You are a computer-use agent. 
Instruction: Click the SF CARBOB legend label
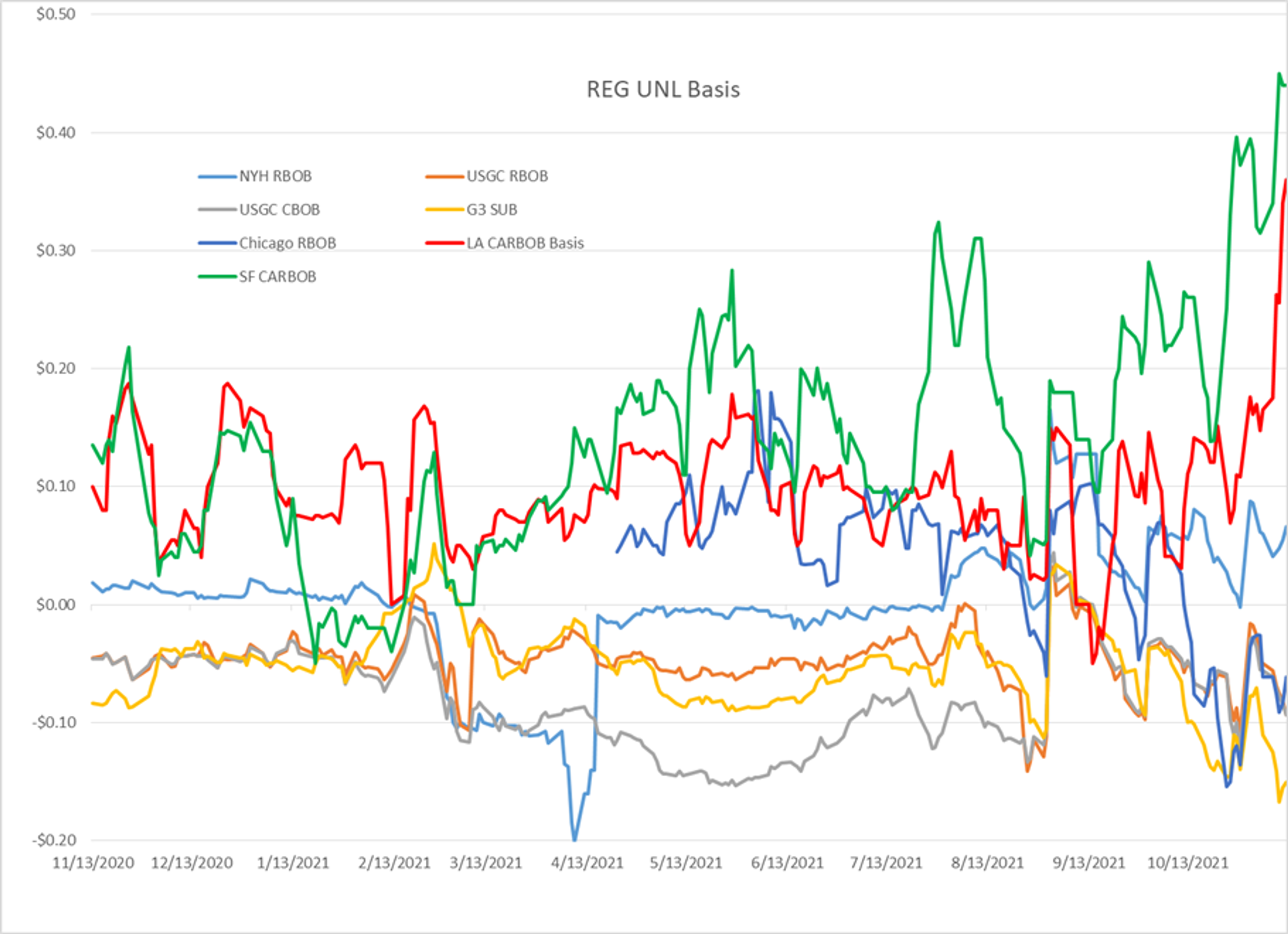[278, 276]
